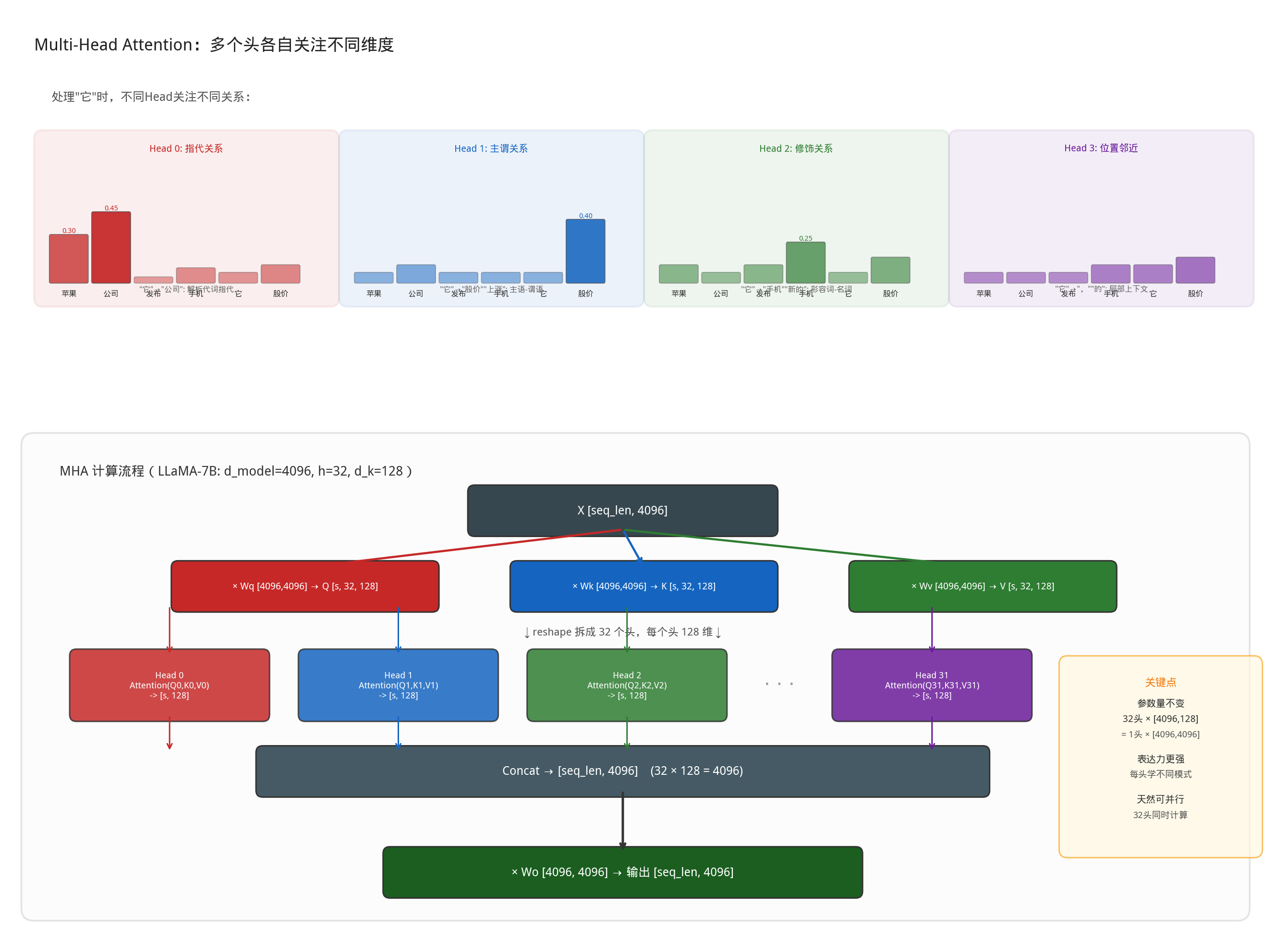Select the red Wq projection block

pos(305,586)
